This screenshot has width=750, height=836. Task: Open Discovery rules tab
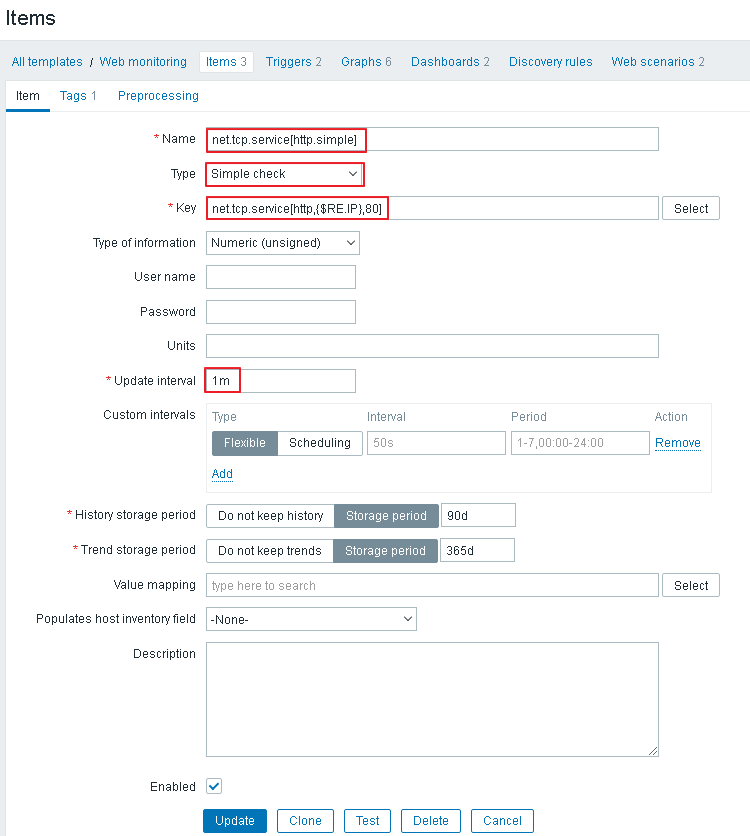click(550, 62)
